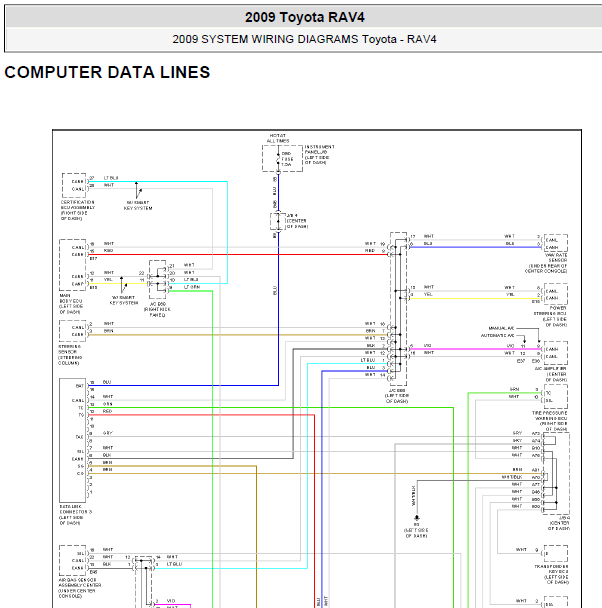Screen dimensions: 602x608
Task: Click the "2009 SYSTEM WIRING DIAGRAMS Toyota - RAV4" subtitle
Action: pos(304,39)
